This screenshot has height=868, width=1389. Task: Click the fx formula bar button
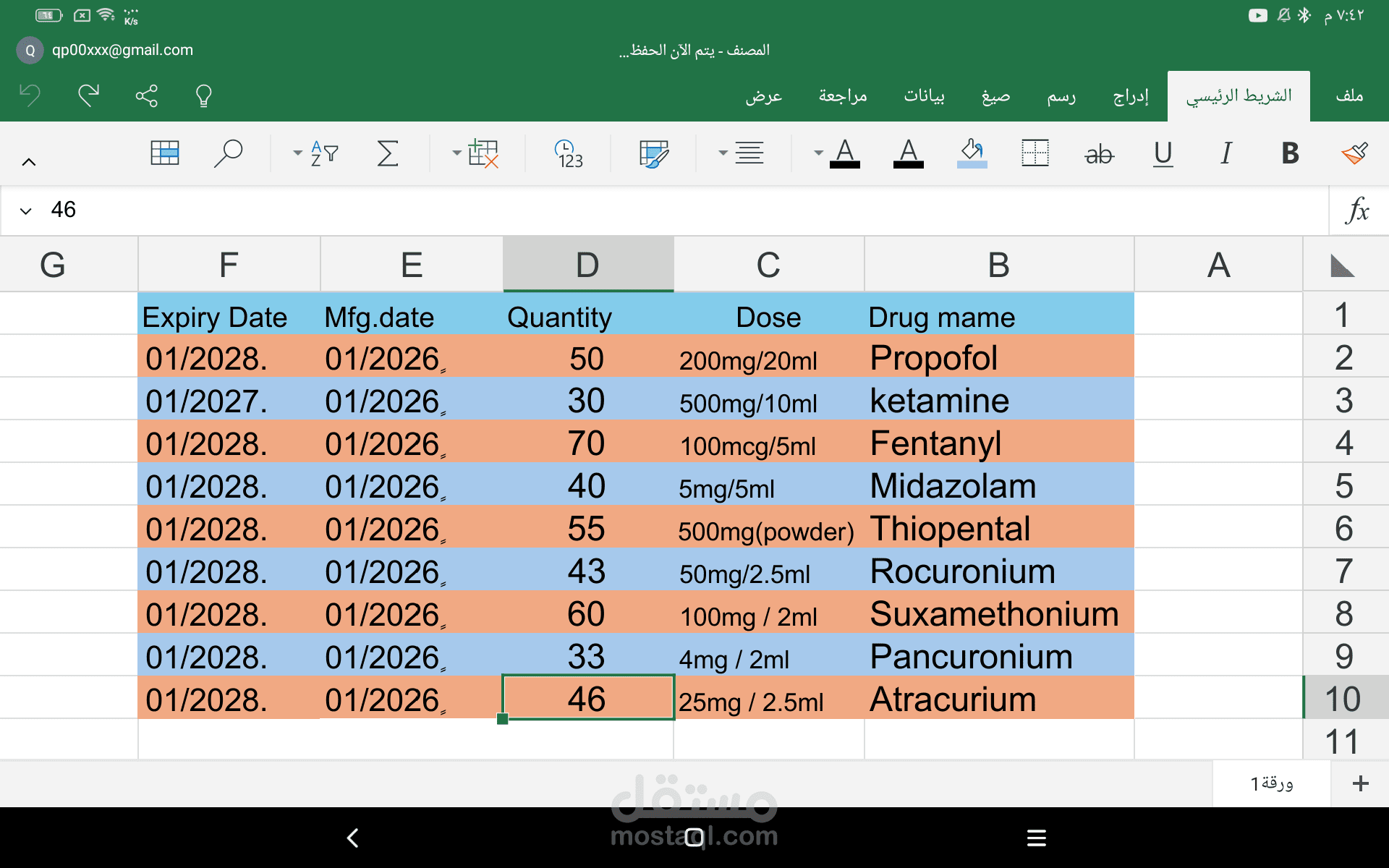coord(1358,210)
